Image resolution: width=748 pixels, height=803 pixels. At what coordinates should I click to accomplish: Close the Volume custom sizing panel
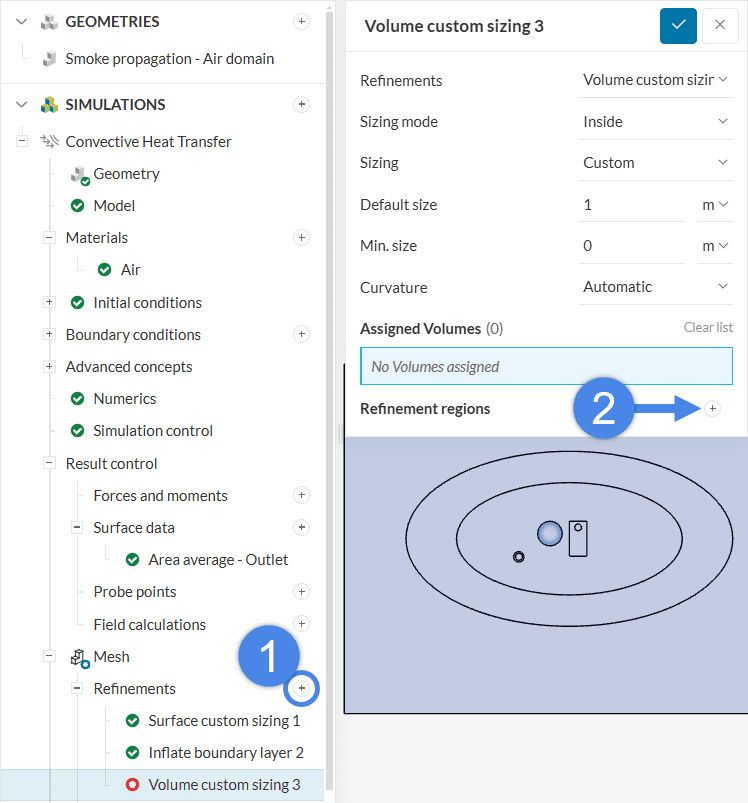coord(720,26)
